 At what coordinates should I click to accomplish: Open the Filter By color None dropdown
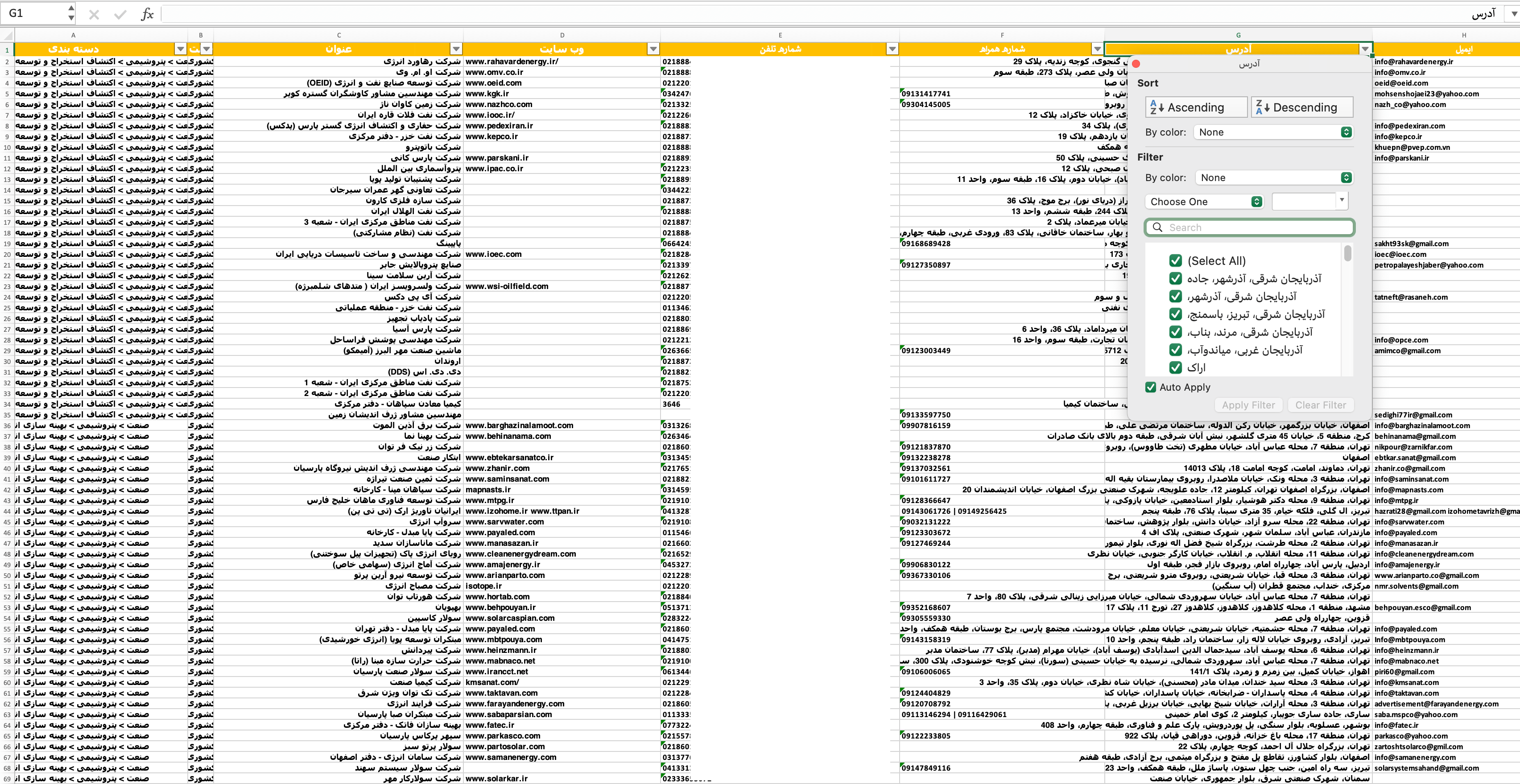click(1274, 177)
